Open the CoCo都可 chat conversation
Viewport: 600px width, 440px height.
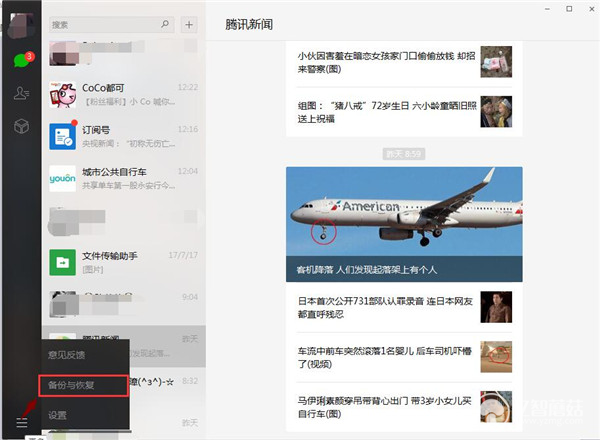[124, 95]
